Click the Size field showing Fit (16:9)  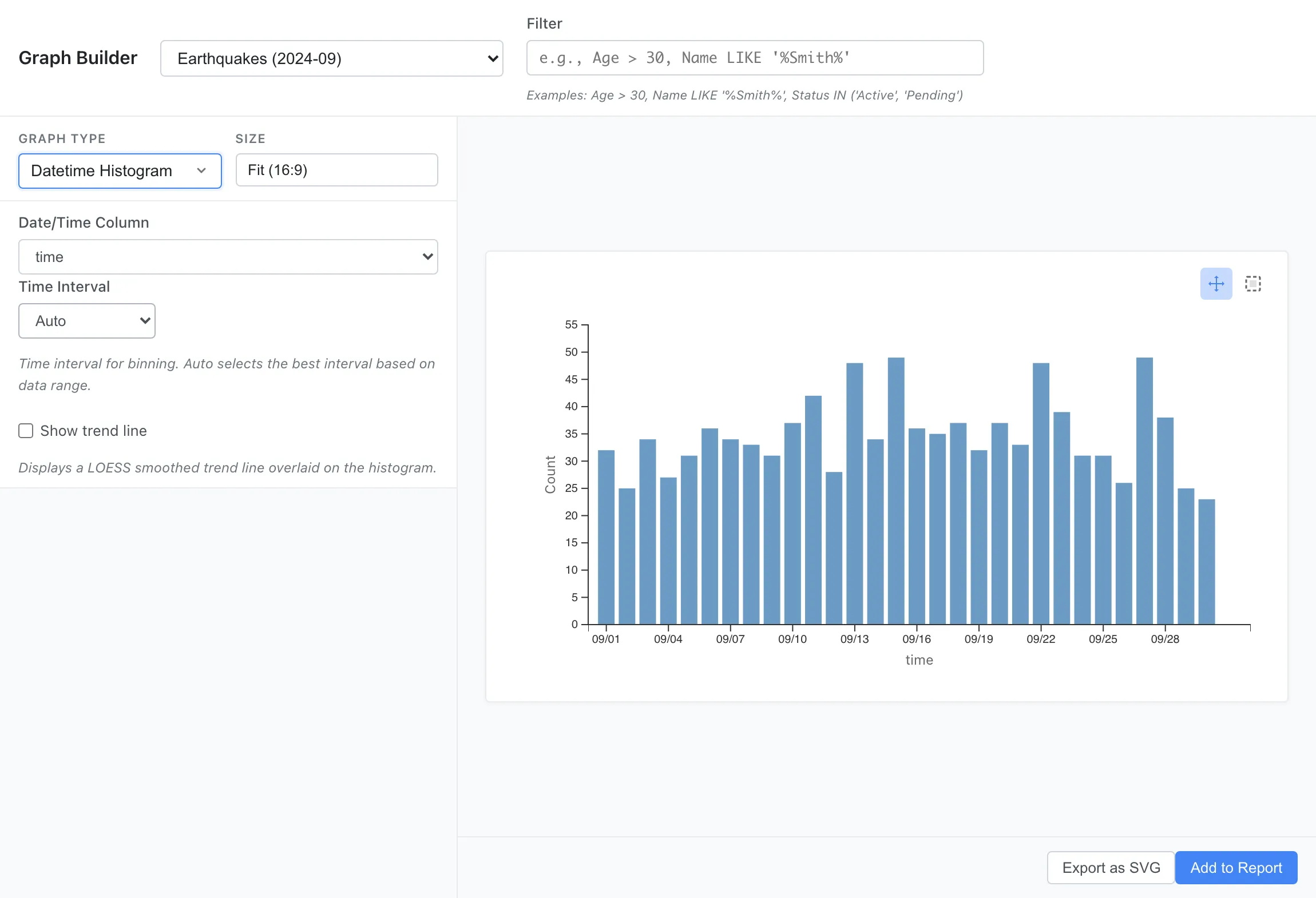[336, 170]
